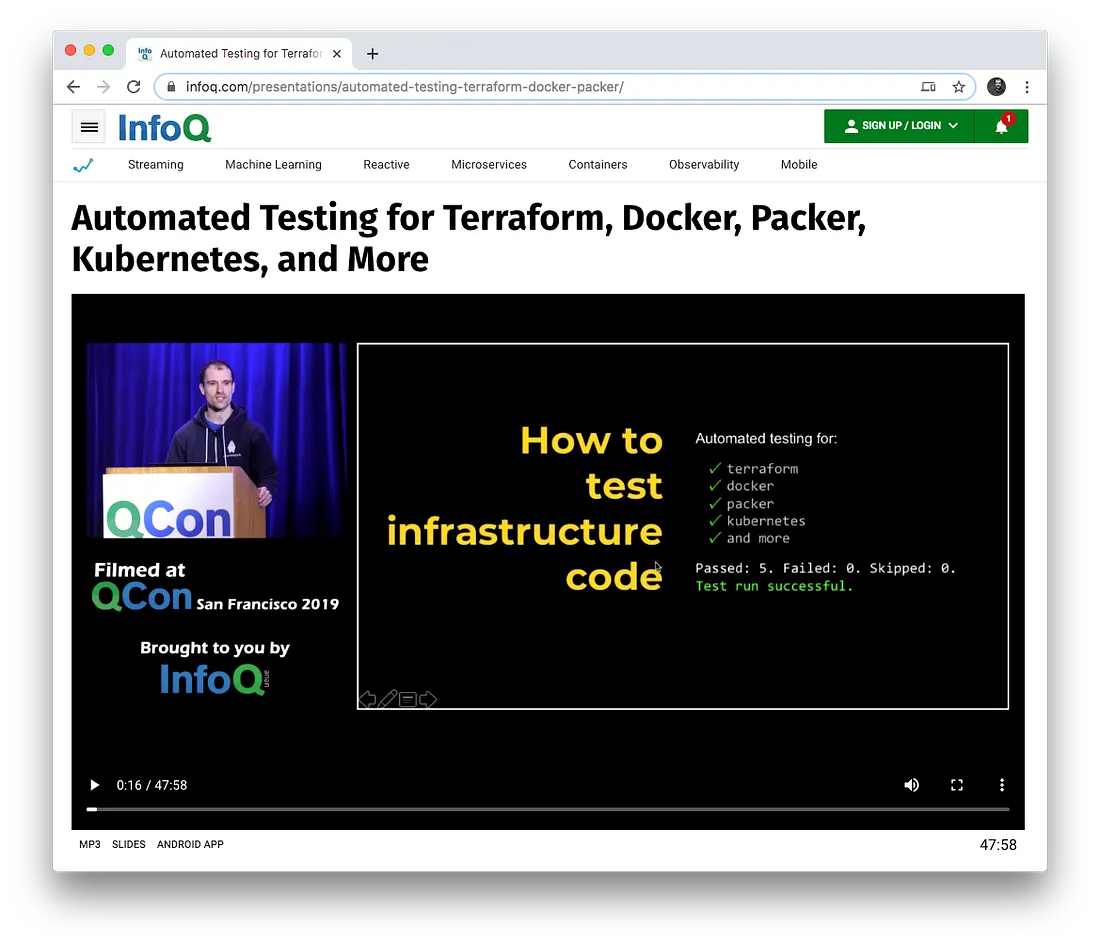
Task: Bookmark this page with the star icon
Action: [958, 87]
